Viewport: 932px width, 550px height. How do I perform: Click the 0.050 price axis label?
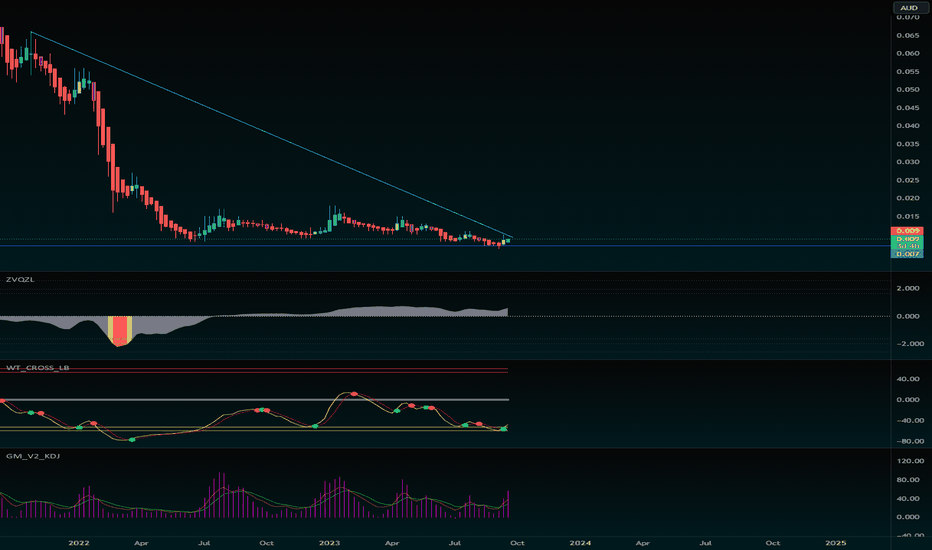pos(908,90)
